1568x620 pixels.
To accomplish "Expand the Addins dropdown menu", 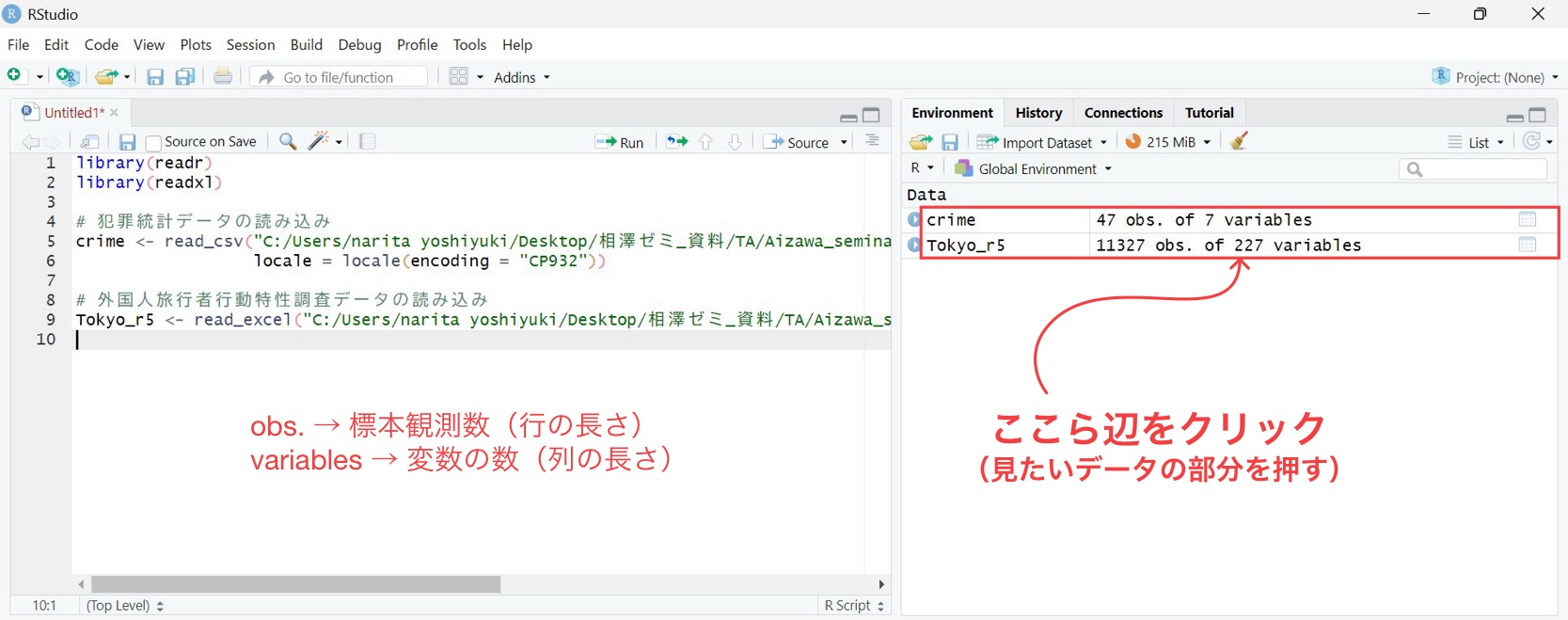I will [x=521, y=77].
